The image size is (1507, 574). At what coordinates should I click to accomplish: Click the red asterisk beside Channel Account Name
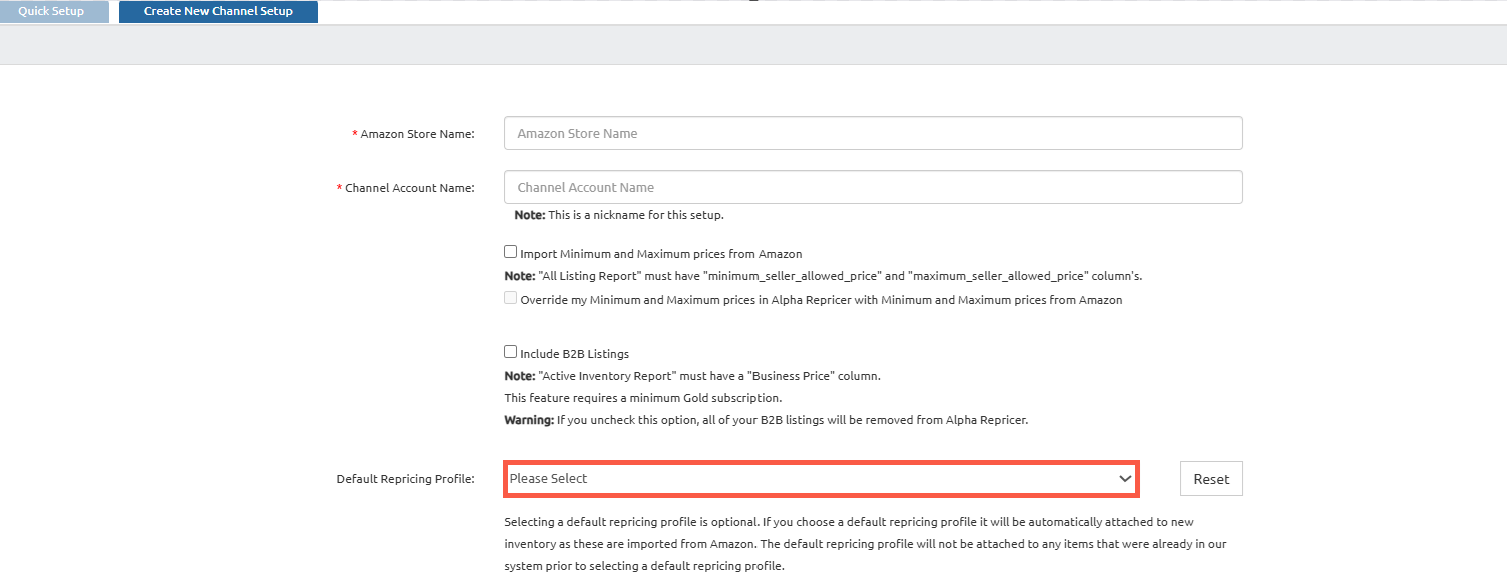click(x=340, y=188)
